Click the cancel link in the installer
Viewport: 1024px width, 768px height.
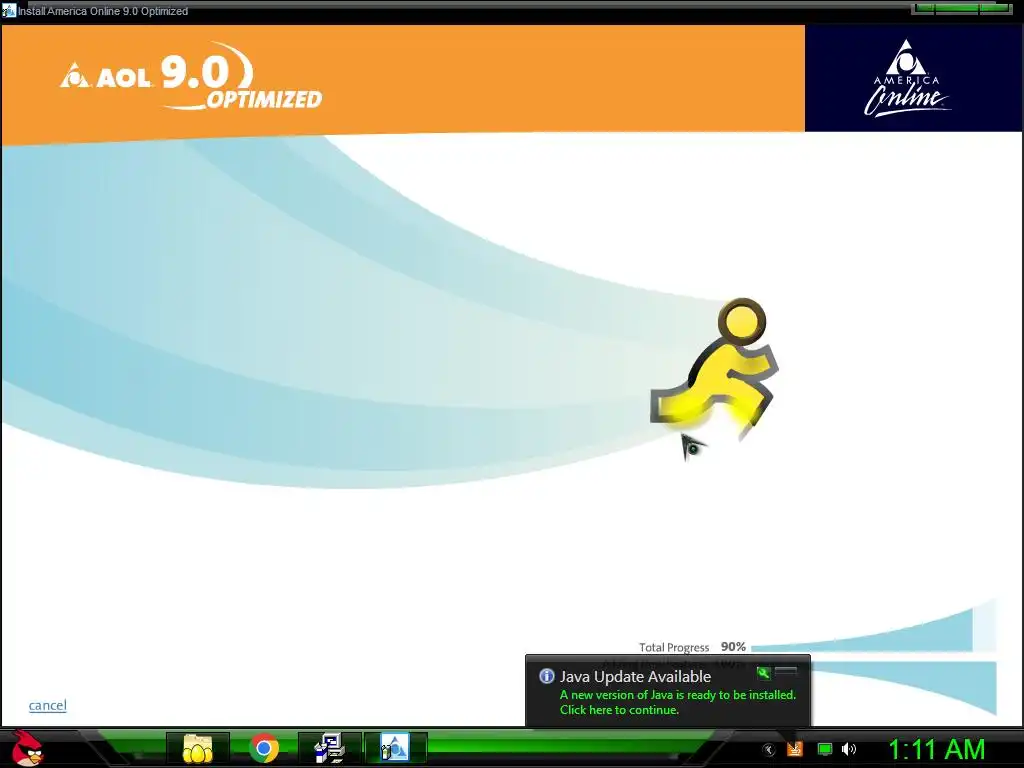tap(48, 705)
